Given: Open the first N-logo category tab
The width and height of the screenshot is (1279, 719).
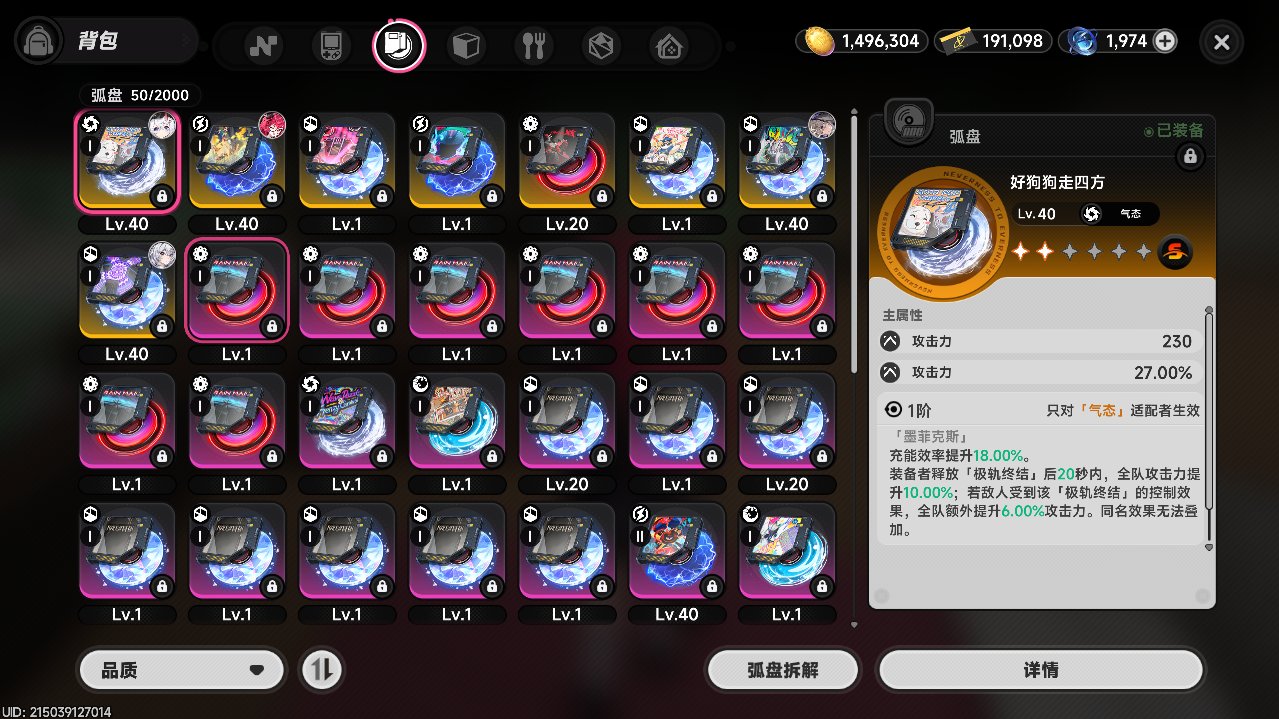Looking at the screenshot, I should (x=263, y=45).
